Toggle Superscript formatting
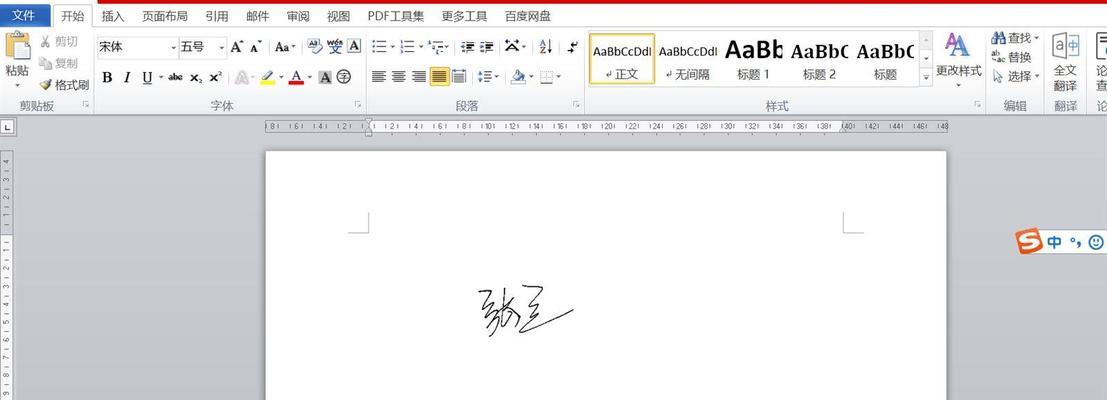Image resolution: width=1107 pixels, height=400 pixels. click(x=215, y=78)
